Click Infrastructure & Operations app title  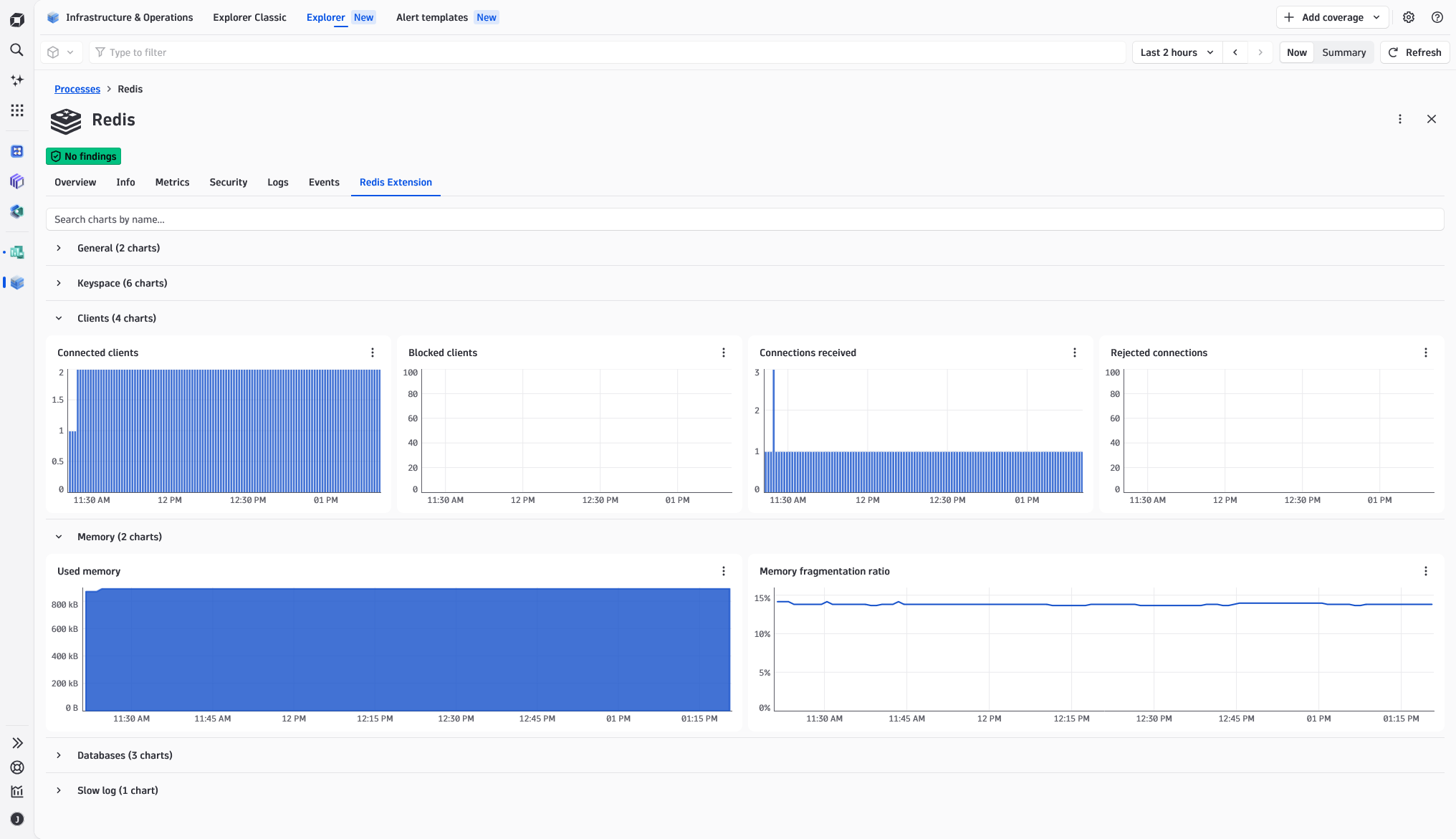[x=129, y=17]
